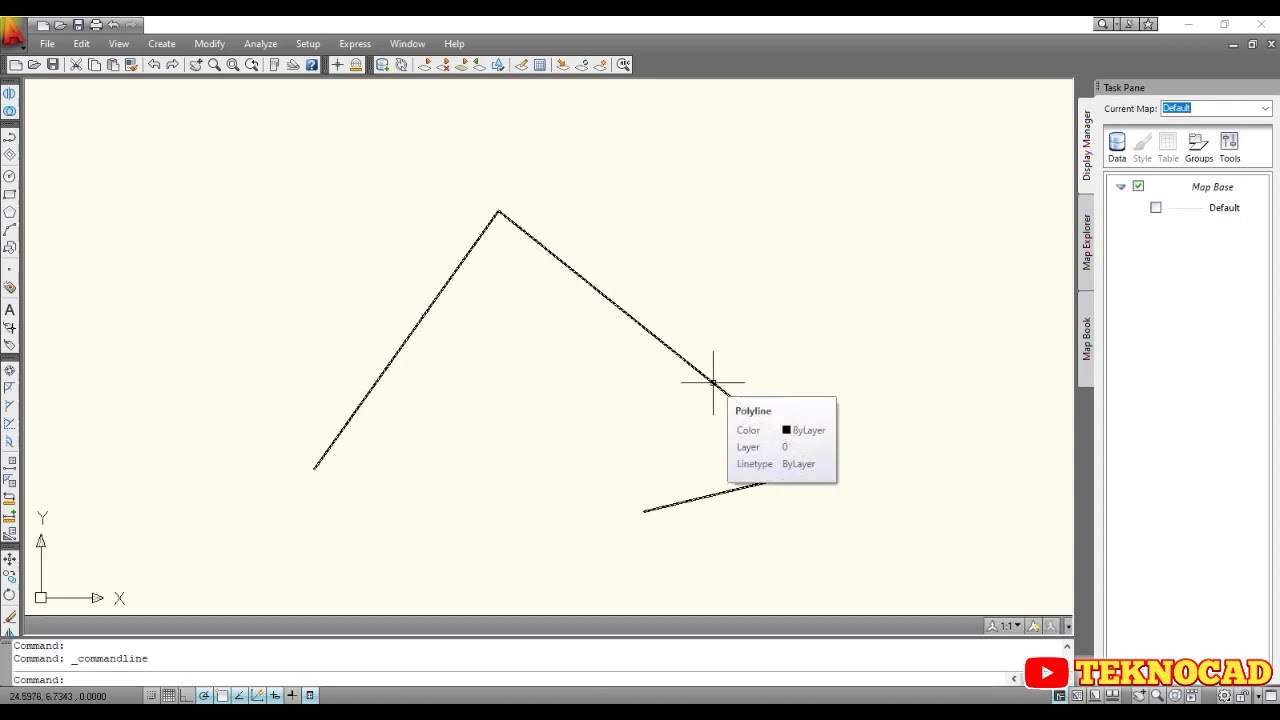Switch to Display Manager tab
Screen dimensions: 1280x720
(1086, 146)
